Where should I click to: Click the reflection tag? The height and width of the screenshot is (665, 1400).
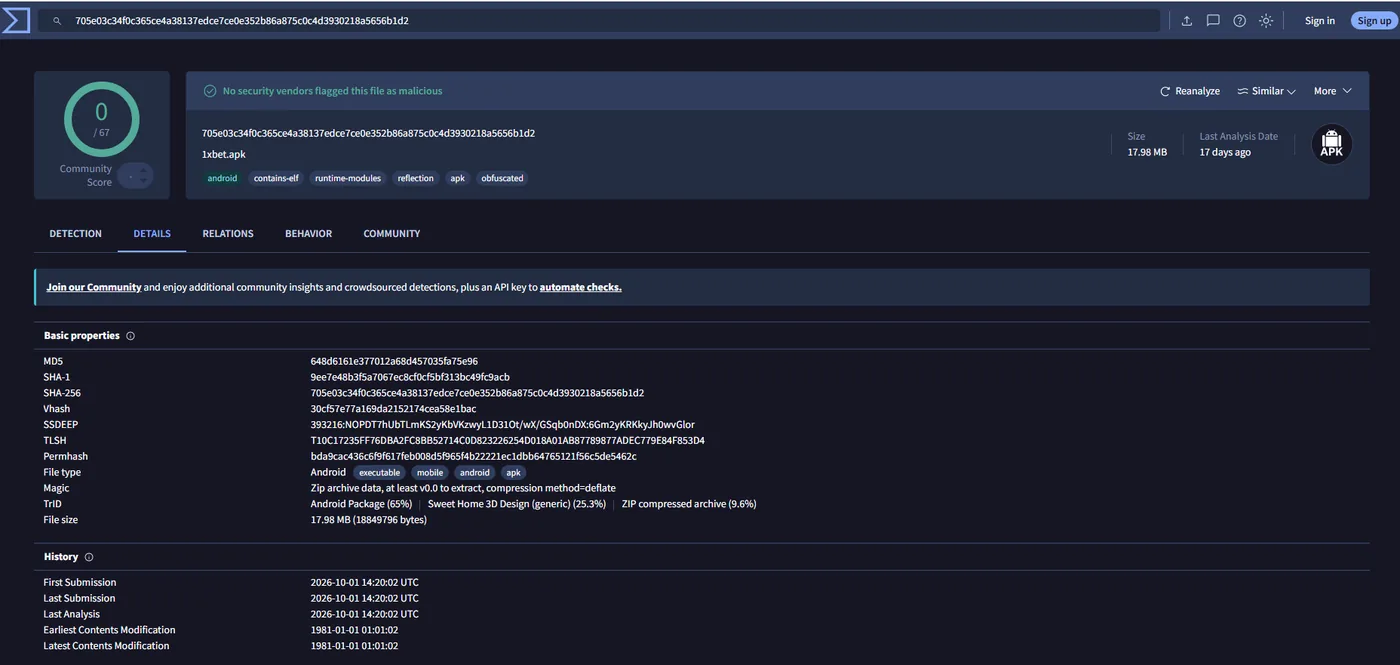[x=415, y=178]
